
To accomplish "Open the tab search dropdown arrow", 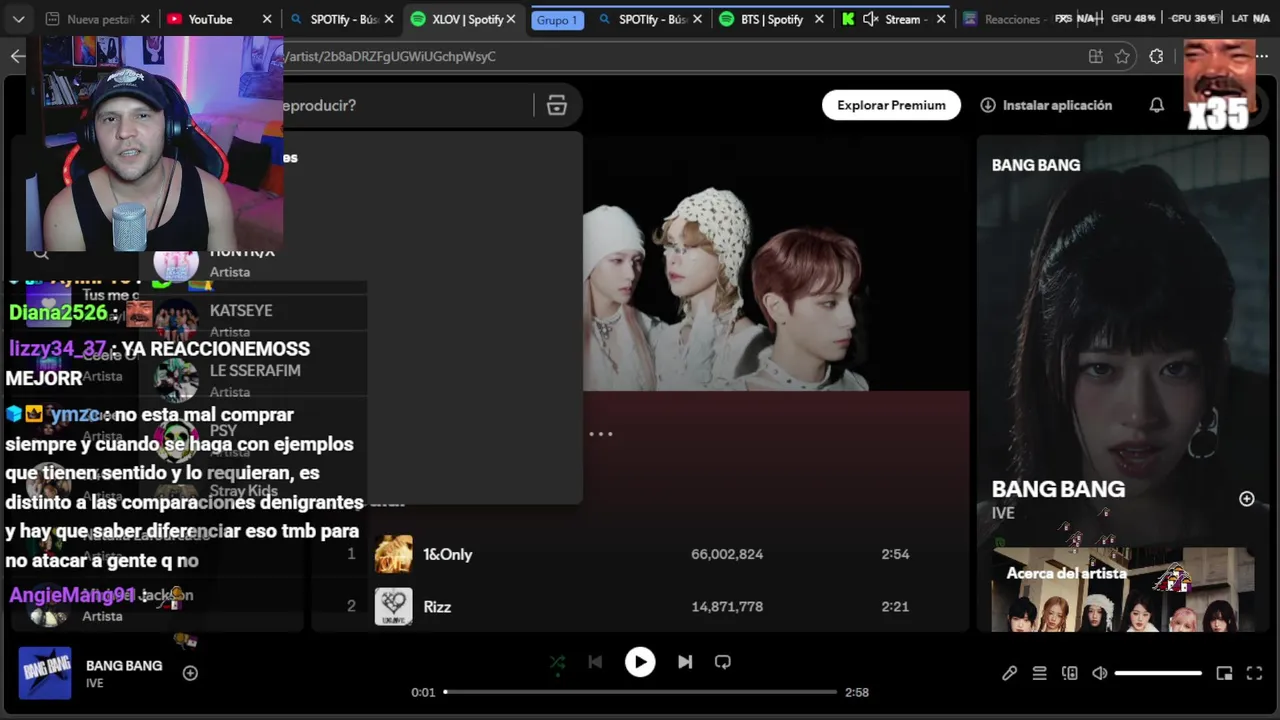I will point(18,19).
